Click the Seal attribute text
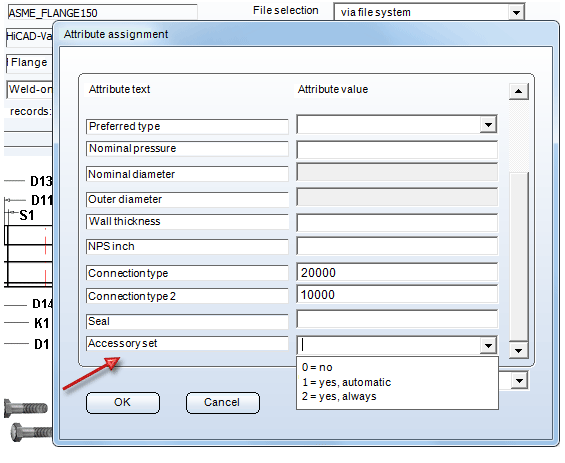 (187, 321)
